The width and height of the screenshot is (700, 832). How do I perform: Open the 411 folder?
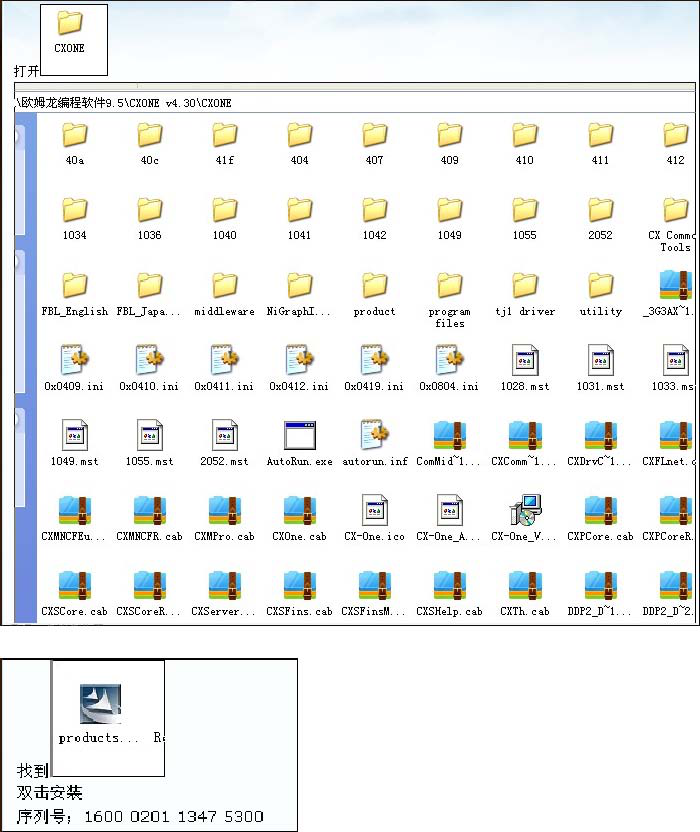(x=600, y=144)
